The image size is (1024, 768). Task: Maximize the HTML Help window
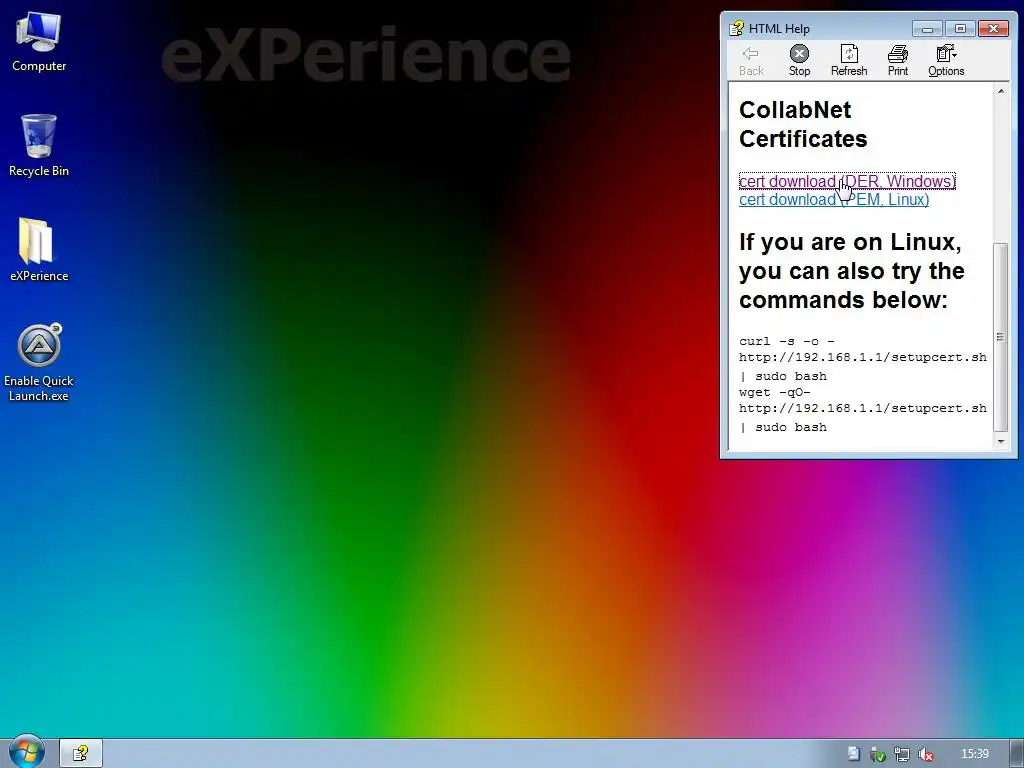click(960, 29)
